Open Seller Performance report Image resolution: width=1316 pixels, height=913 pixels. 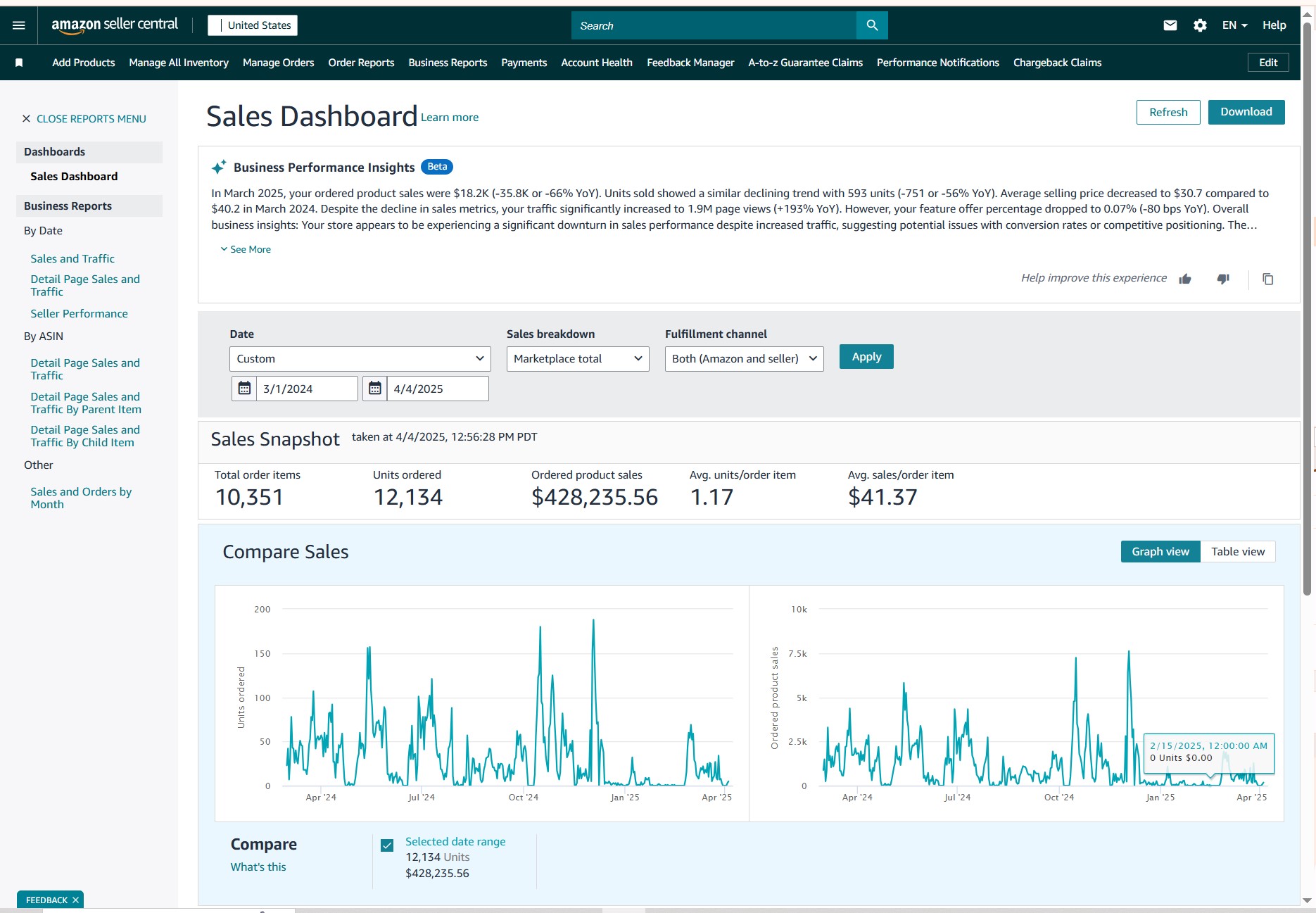pyautogui.click(x=79, y=314)
